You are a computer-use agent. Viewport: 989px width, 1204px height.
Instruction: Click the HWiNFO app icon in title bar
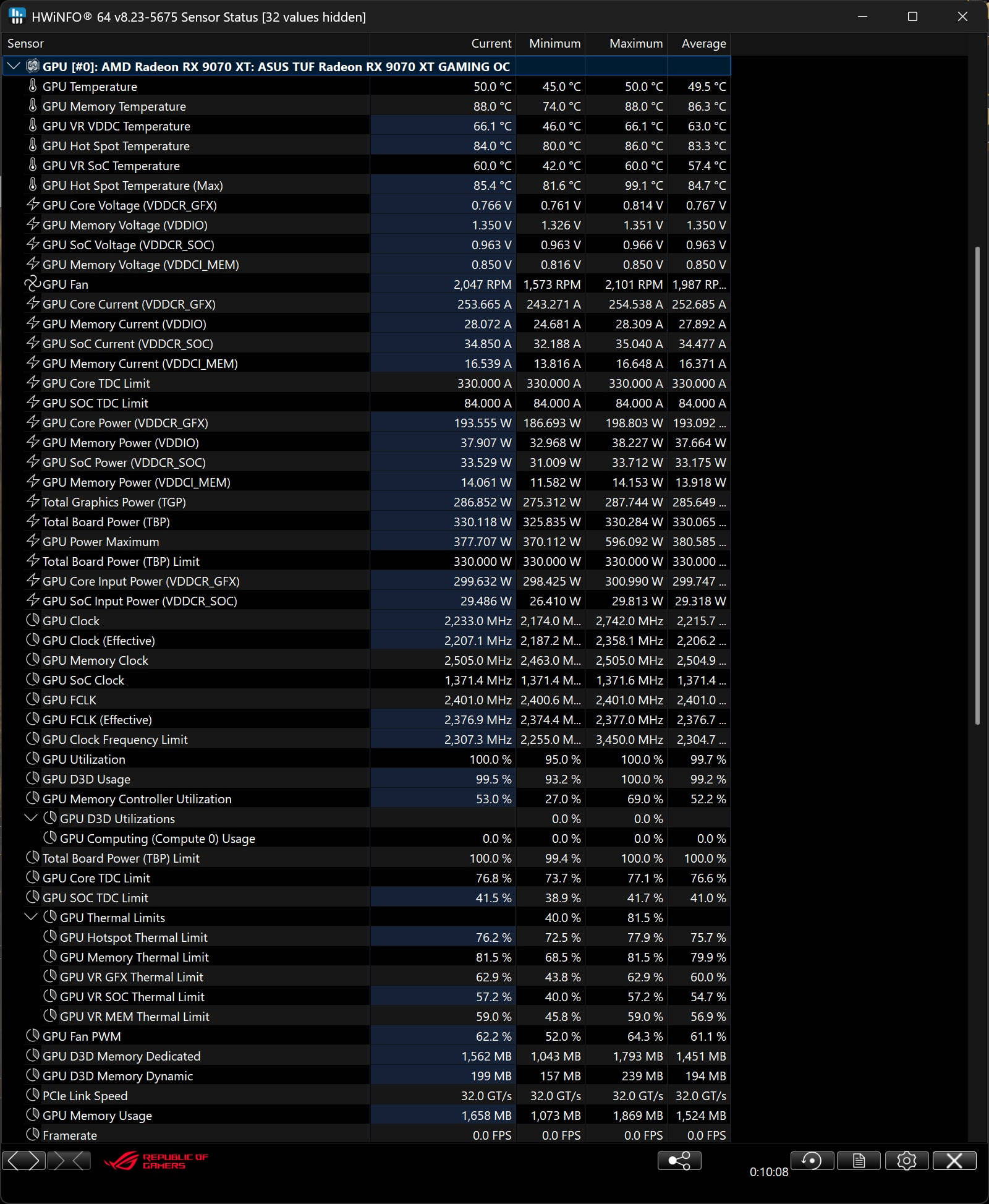[17, 17]
